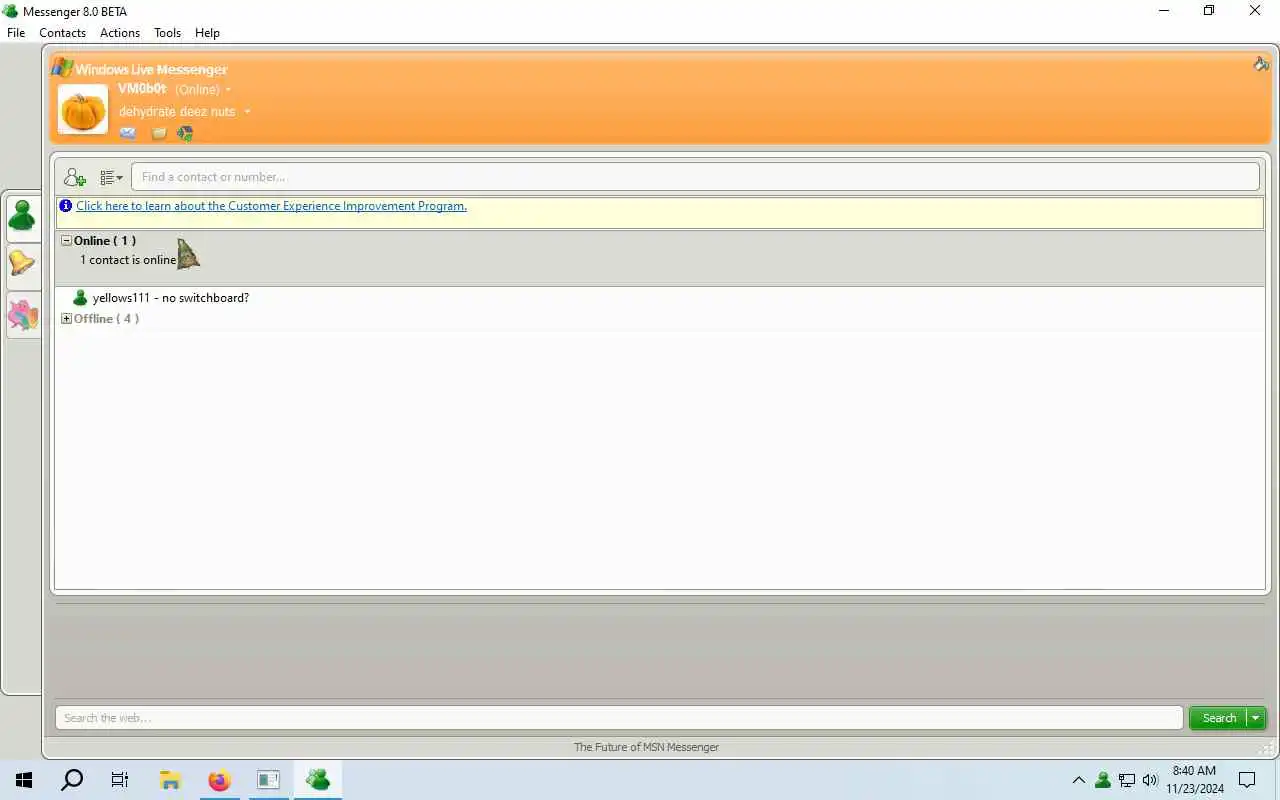Image resolution: width=1280 pixels, height=800 pixels.
Task: Click the Messenger taskbar button
Action: point(318,780)
